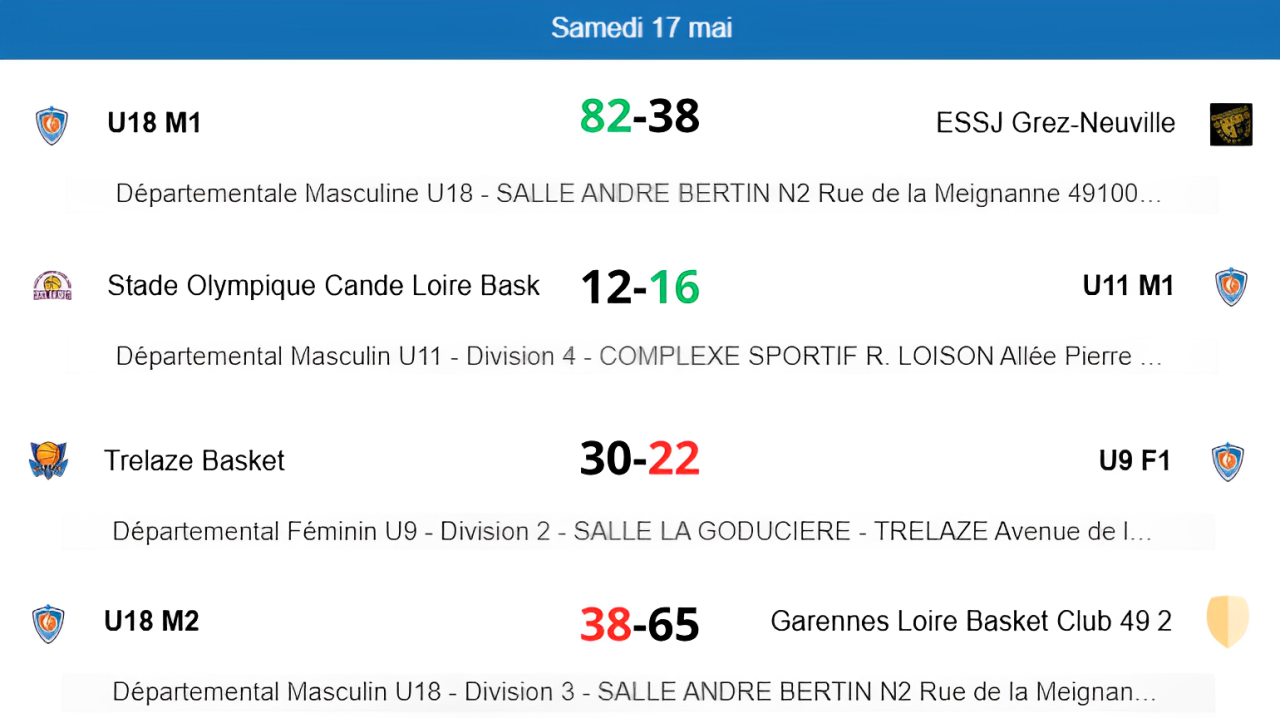Image resolution: width=1280 pixels, height=718 pixels.
Task: Open the ESSJ Grez-Neuville team name
Action: tap(1056, 123)
